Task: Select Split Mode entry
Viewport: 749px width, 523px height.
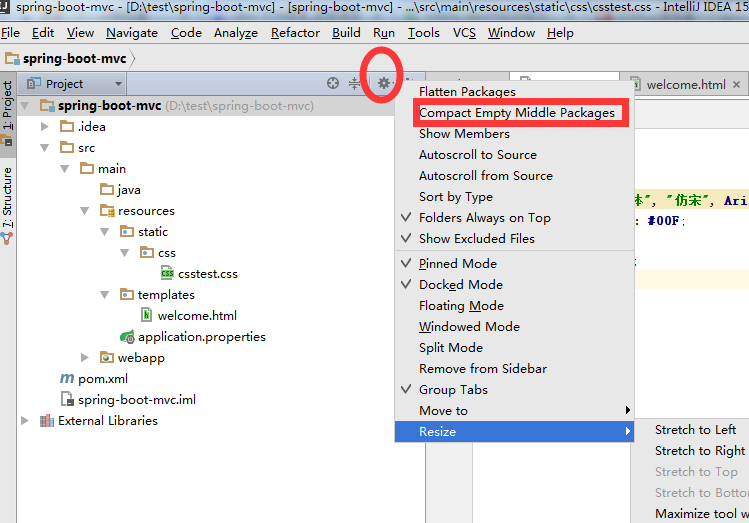Action: pyautogui.click(x=514, y=348)
